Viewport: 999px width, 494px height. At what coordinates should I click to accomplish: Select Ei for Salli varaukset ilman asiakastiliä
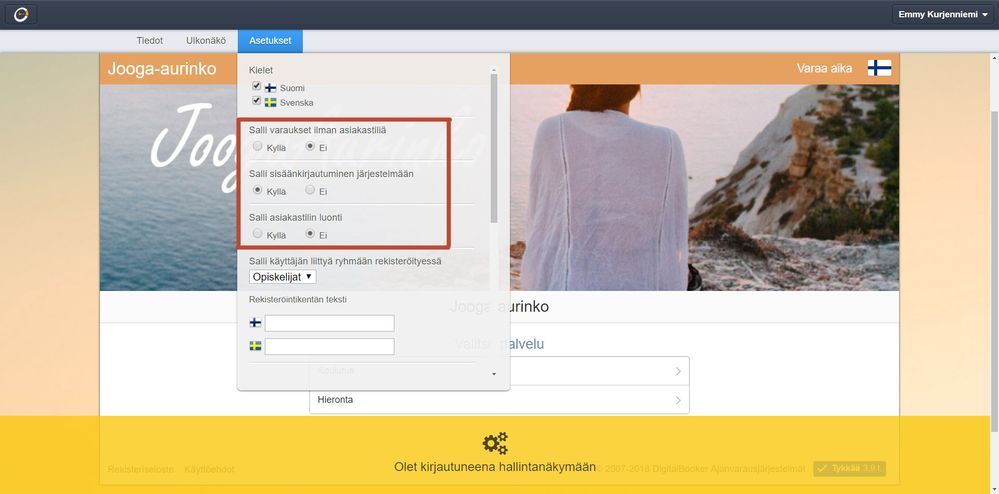310,146
